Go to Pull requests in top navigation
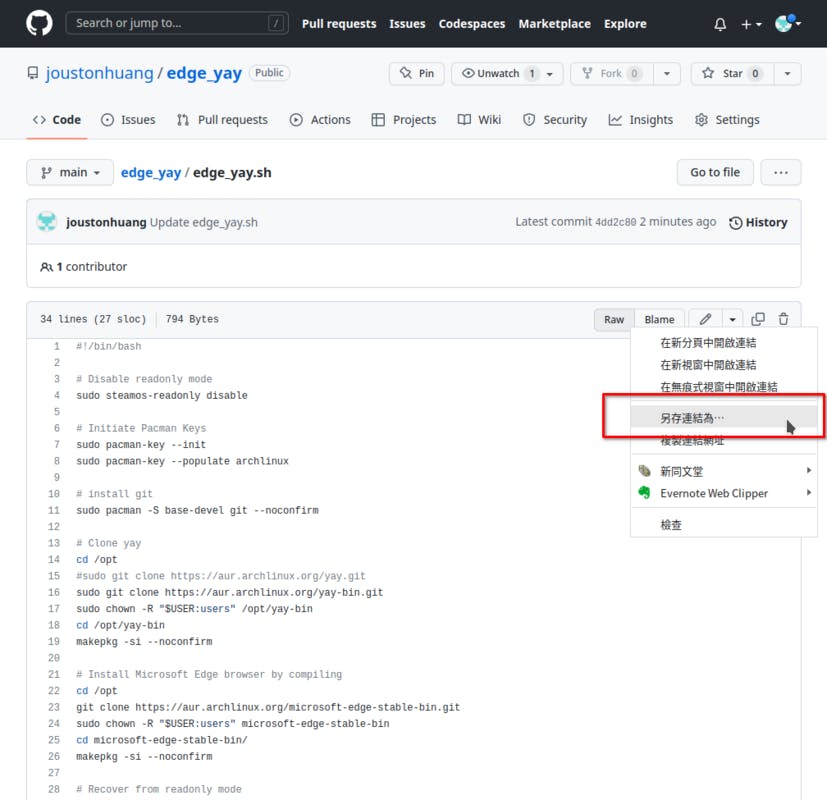The height and width of the screenshot is (800, 827). click(339, 24)
